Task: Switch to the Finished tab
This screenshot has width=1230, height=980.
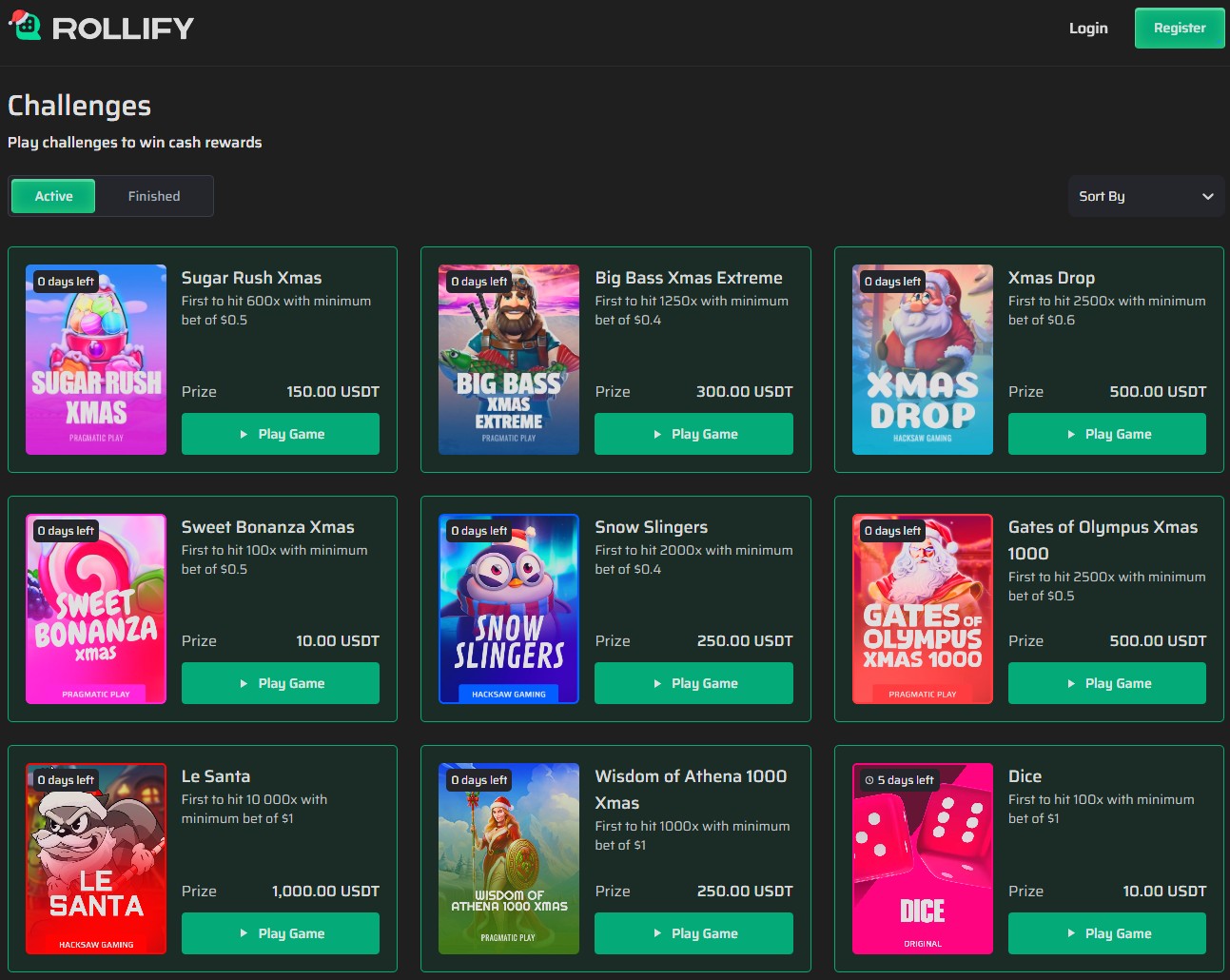Action: click(154, 196)
